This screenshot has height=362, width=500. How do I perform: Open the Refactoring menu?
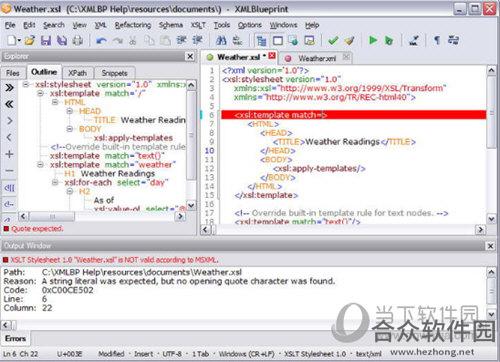point(133,25)
